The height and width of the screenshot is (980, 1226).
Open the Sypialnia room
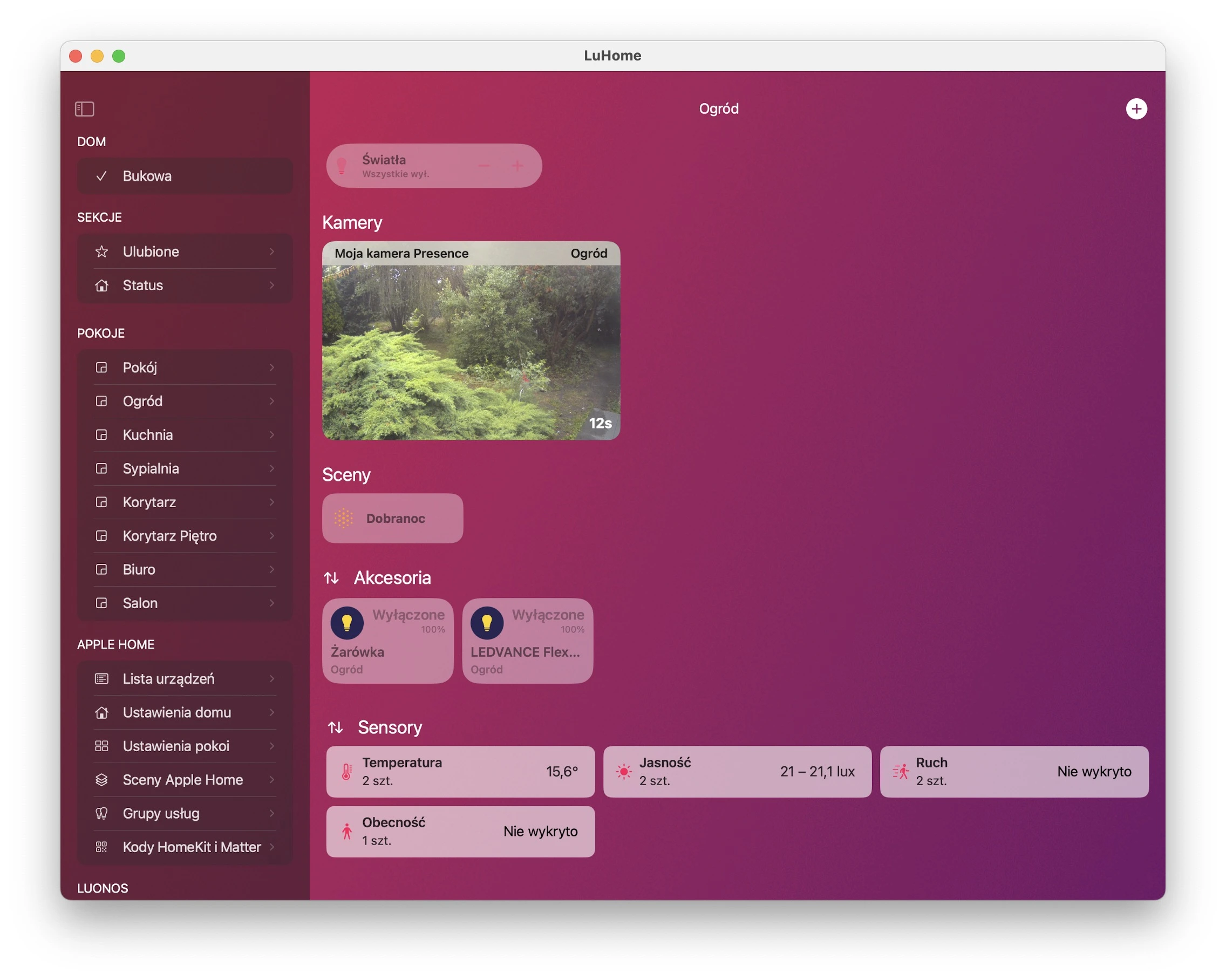tap(185, 468)
